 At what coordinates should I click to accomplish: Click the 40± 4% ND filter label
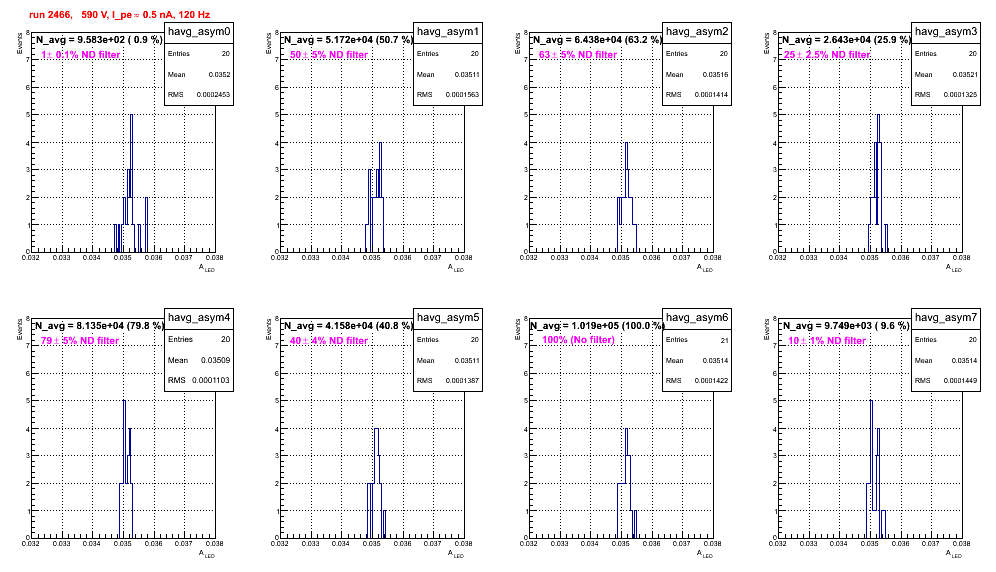pos(329,341)
